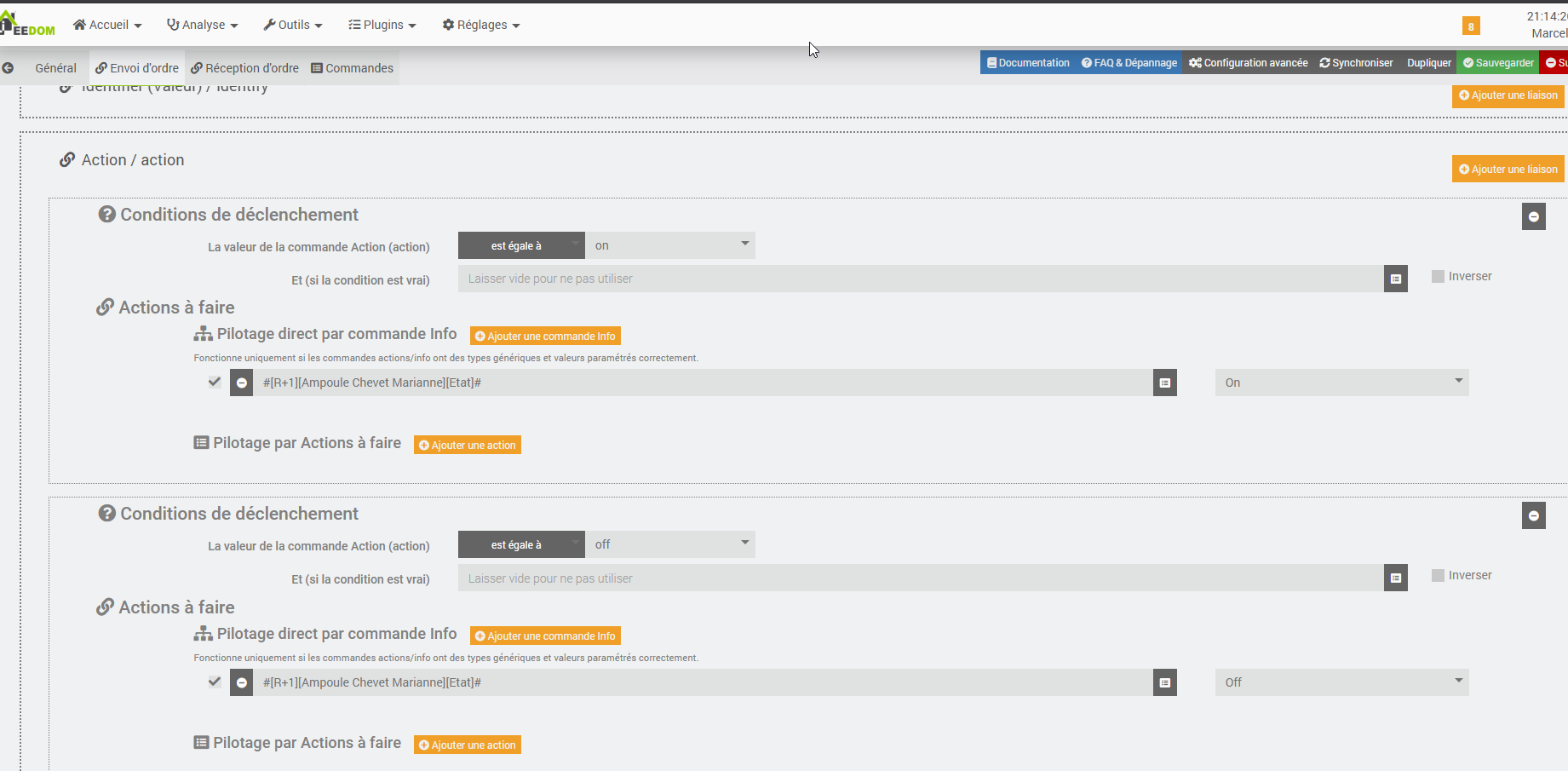Open command picker icon for first condition field
This screenshot has width=1568, height=771.
pos(1396,279)
